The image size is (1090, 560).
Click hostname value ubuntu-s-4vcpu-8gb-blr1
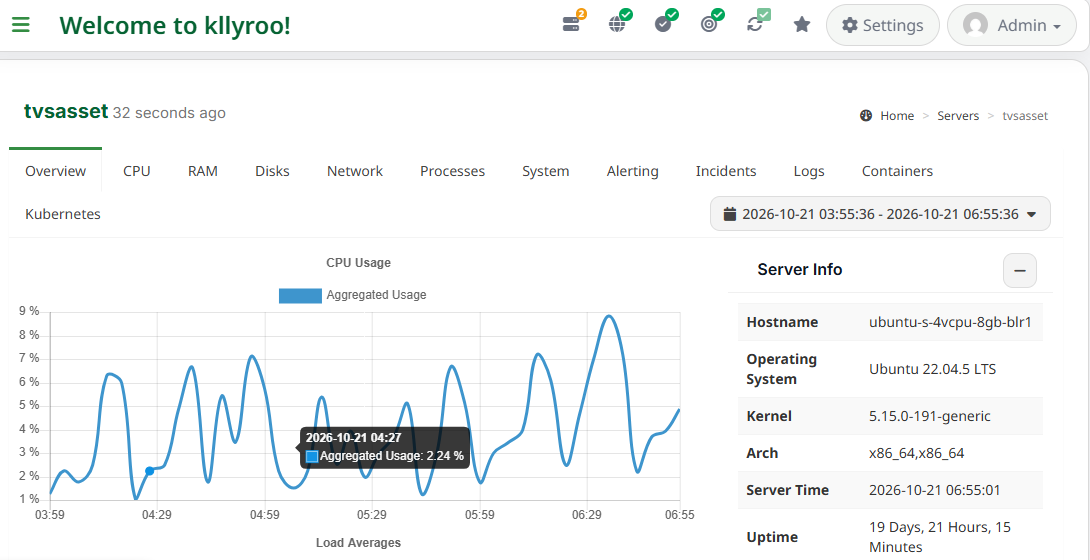coord(950,322)
